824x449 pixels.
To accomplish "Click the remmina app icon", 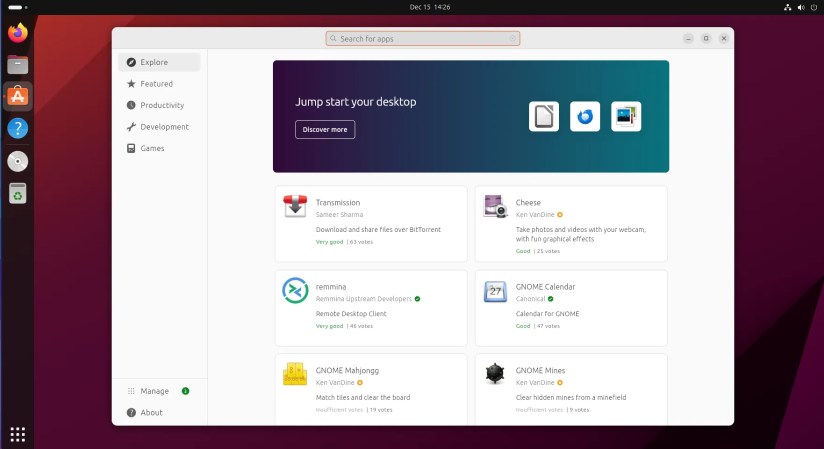I will coord(295,290).
